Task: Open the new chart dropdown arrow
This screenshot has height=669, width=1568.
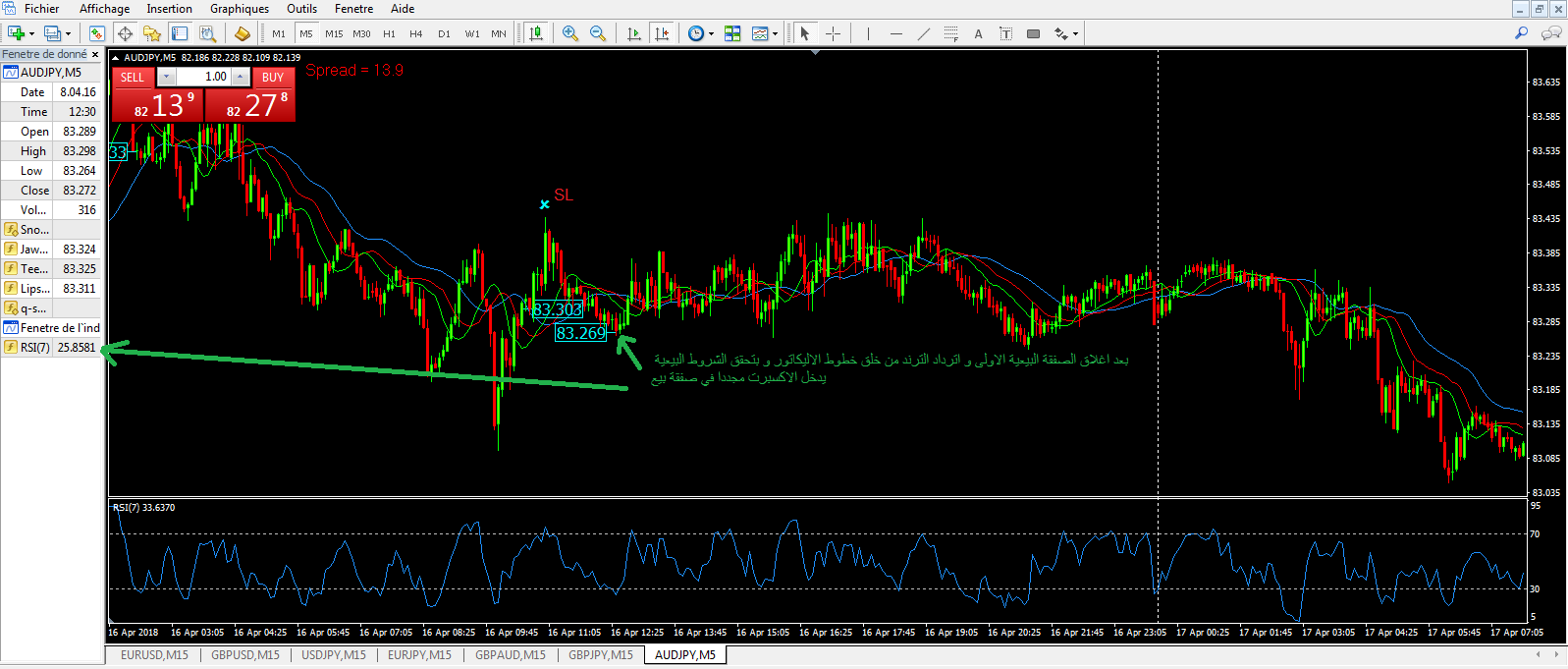Action: [31, 33]
